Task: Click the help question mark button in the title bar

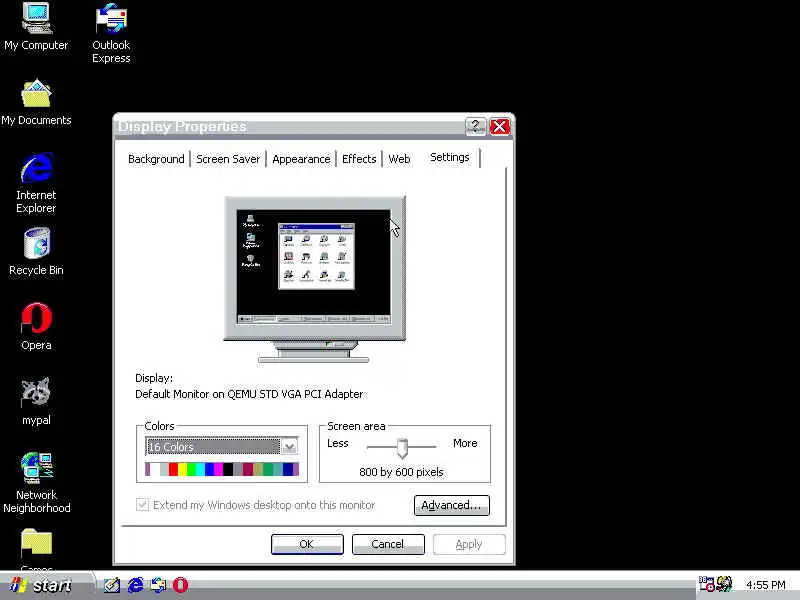Action: click(x=476, y=126)
